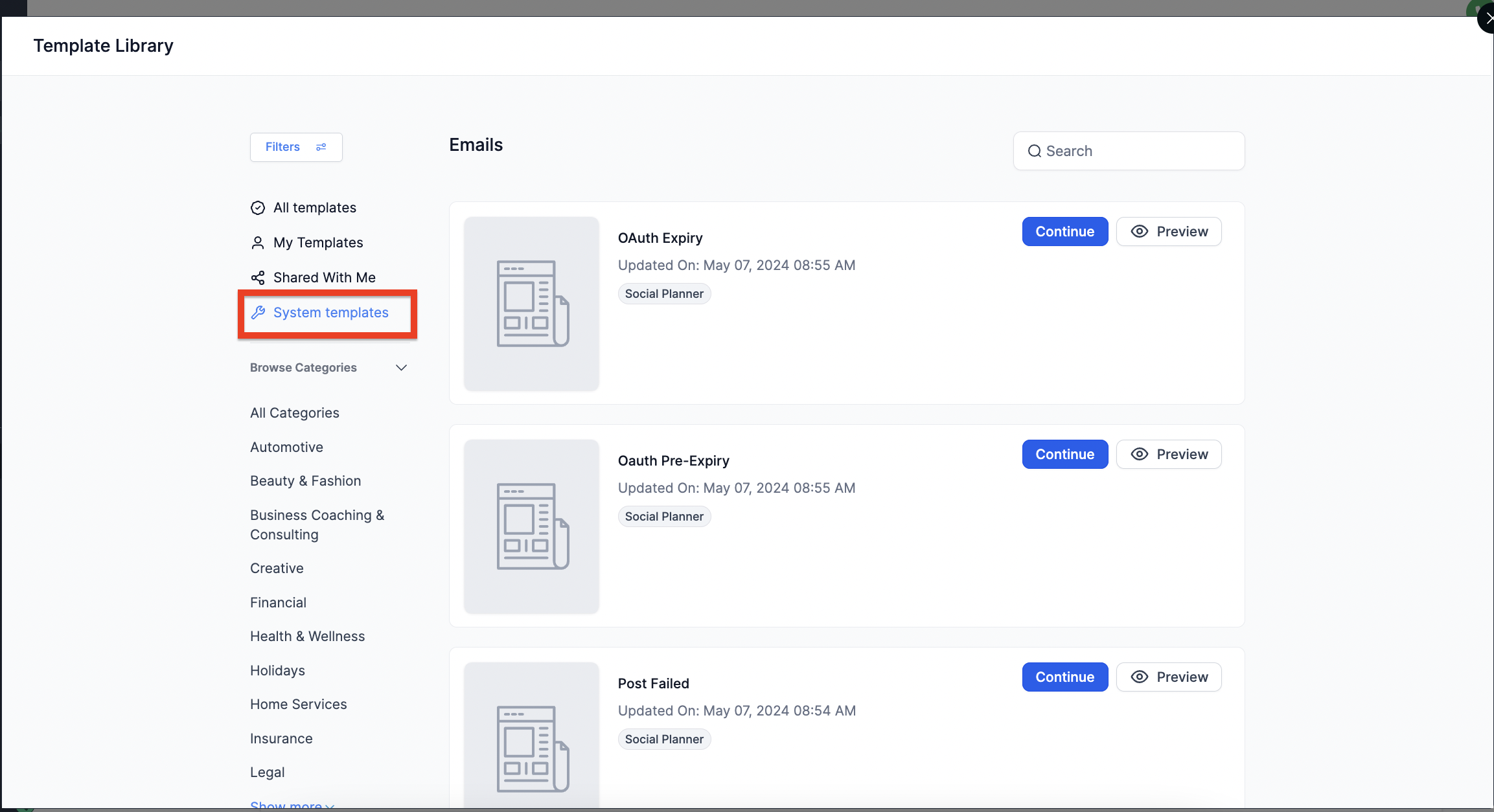The image size is (1494, 812).
Task: Expand the Show more categories link
Action: point(292,805)
